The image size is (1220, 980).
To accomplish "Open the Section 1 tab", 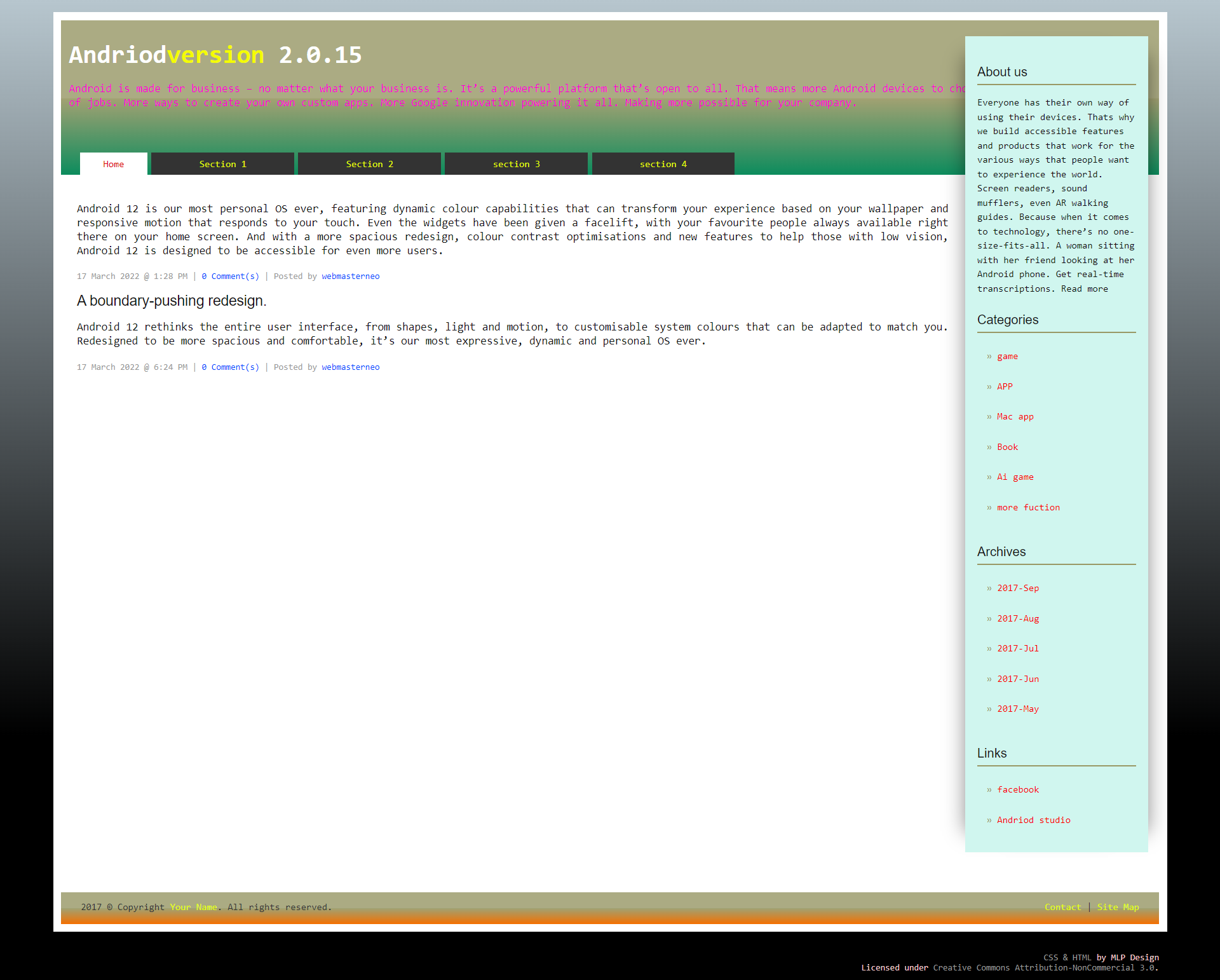I will (x=222, y=164).
